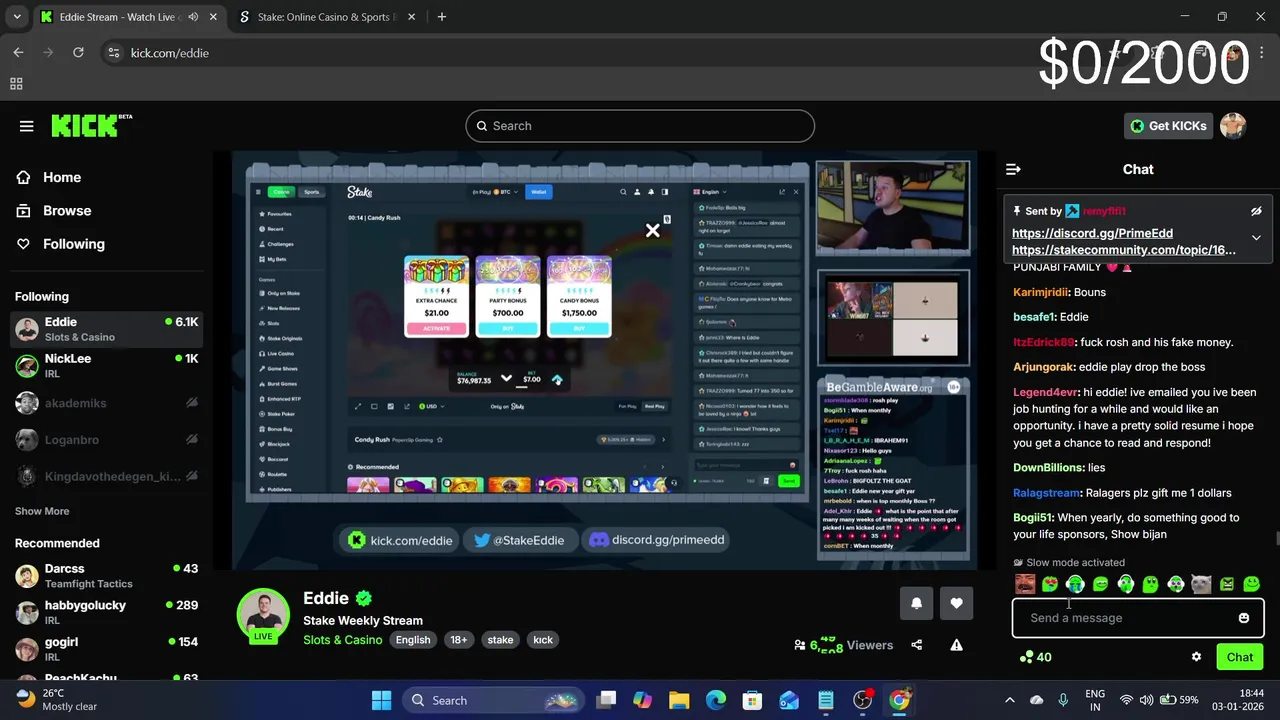Open the user profile avatar menu
Viewport: 1280px width, 720px height.
[1233, 126]
